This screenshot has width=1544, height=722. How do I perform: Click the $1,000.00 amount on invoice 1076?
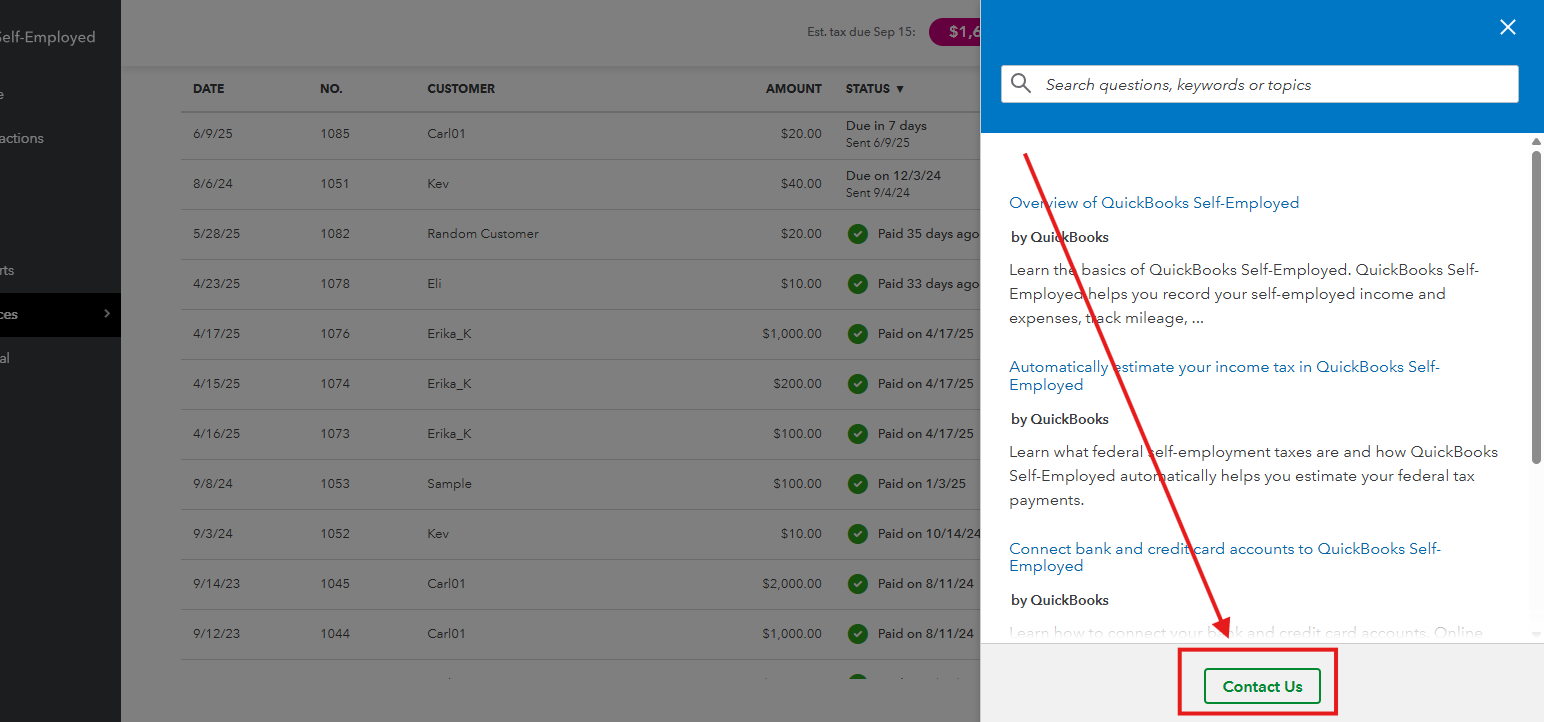(x=792, y=334)
